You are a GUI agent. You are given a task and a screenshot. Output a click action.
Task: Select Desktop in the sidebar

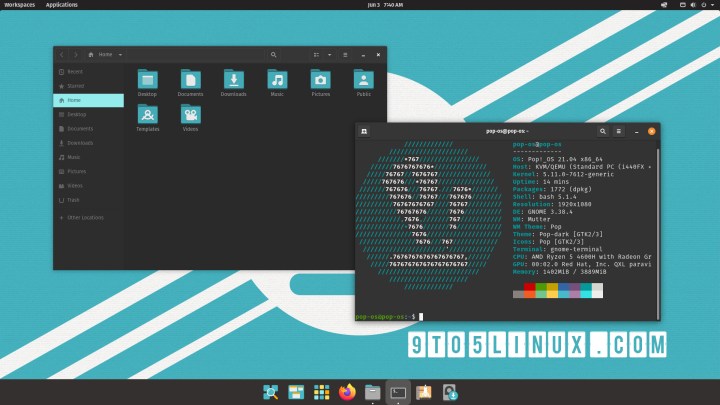coord(89,114)
